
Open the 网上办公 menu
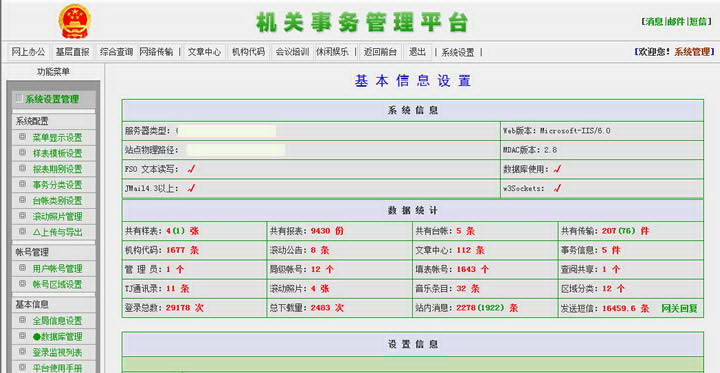28,52
